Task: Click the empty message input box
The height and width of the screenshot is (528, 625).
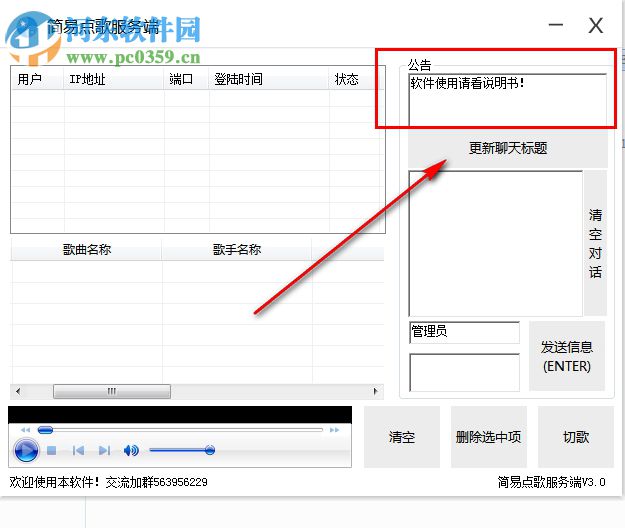Action: (x=464, y=372)
